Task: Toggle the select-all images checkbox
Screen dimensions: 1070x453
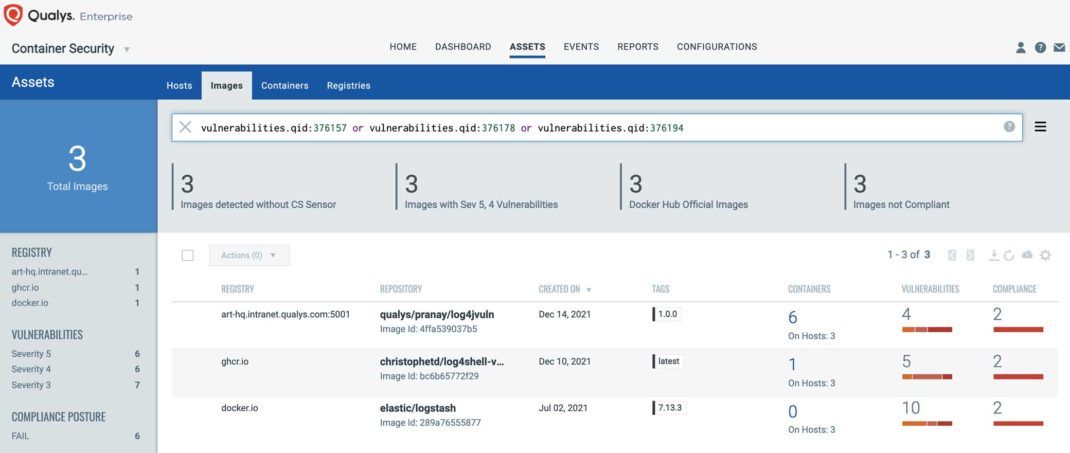Action: point(188,255)
